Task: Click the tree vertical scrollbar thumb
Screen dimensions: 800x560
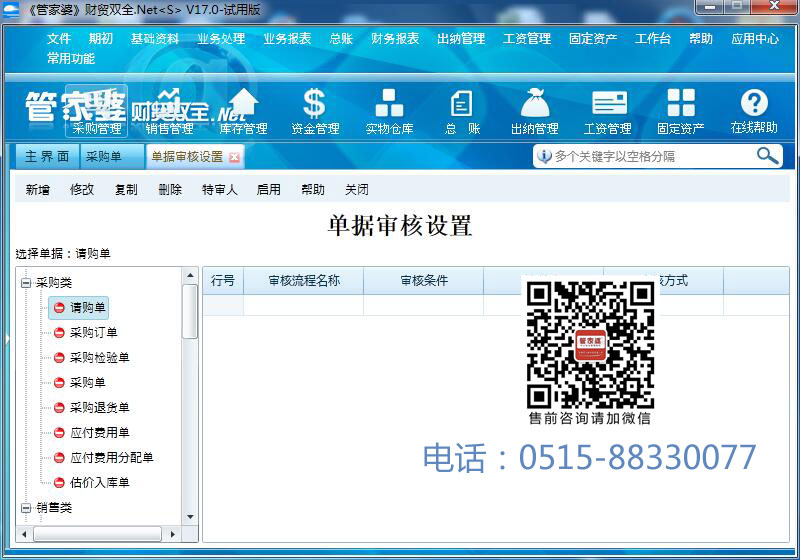Action: click(190, 311)
